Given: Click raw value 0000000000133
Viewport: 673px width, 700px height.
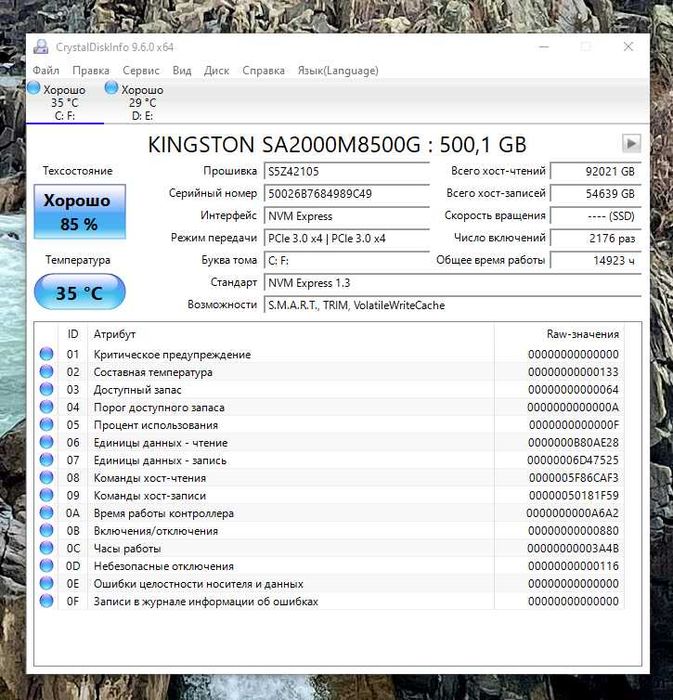Looking at the screenshot, I should [x=573, y=372].
